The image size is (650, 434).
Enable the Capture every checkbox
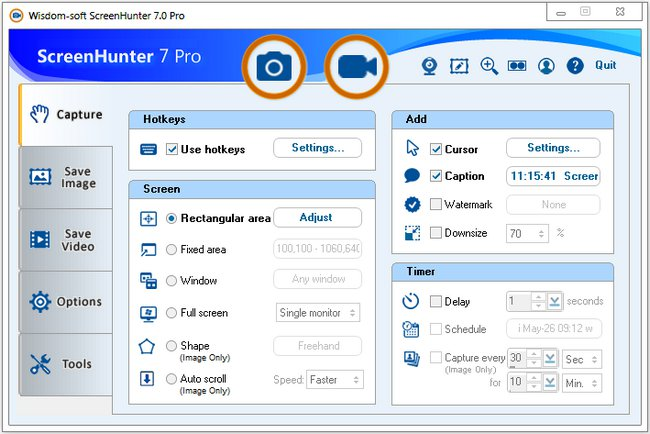coord(436,357)
